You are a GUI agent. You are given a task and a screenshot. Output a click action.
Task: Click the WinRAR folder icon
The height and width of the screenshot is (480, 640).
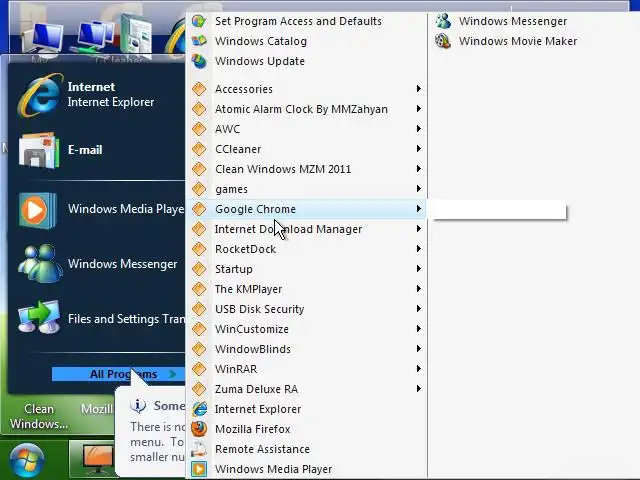pyautogui.click(x=199, y=369)
